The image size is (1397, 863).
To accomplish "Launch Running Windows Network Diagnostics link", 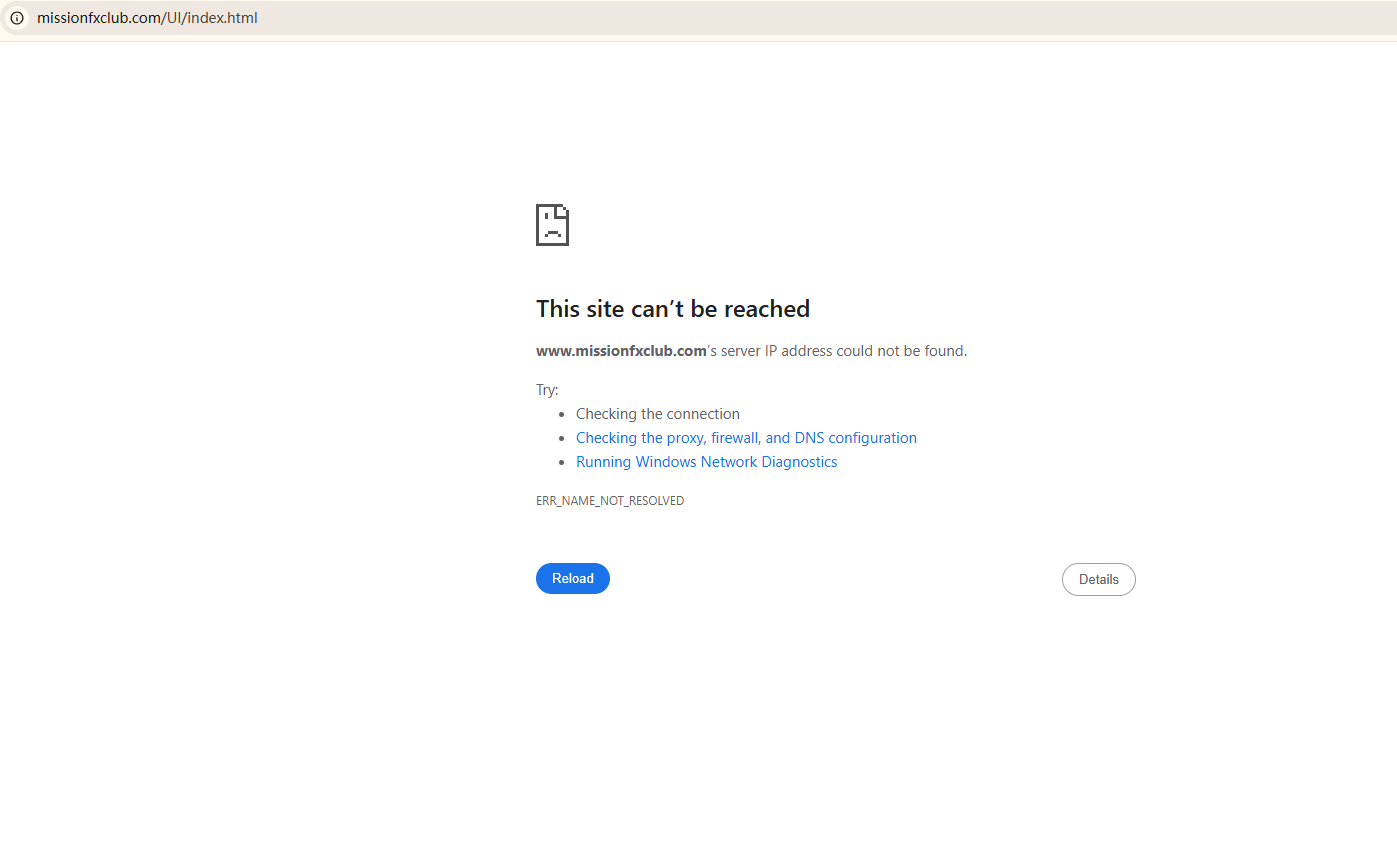I will 707,462.
